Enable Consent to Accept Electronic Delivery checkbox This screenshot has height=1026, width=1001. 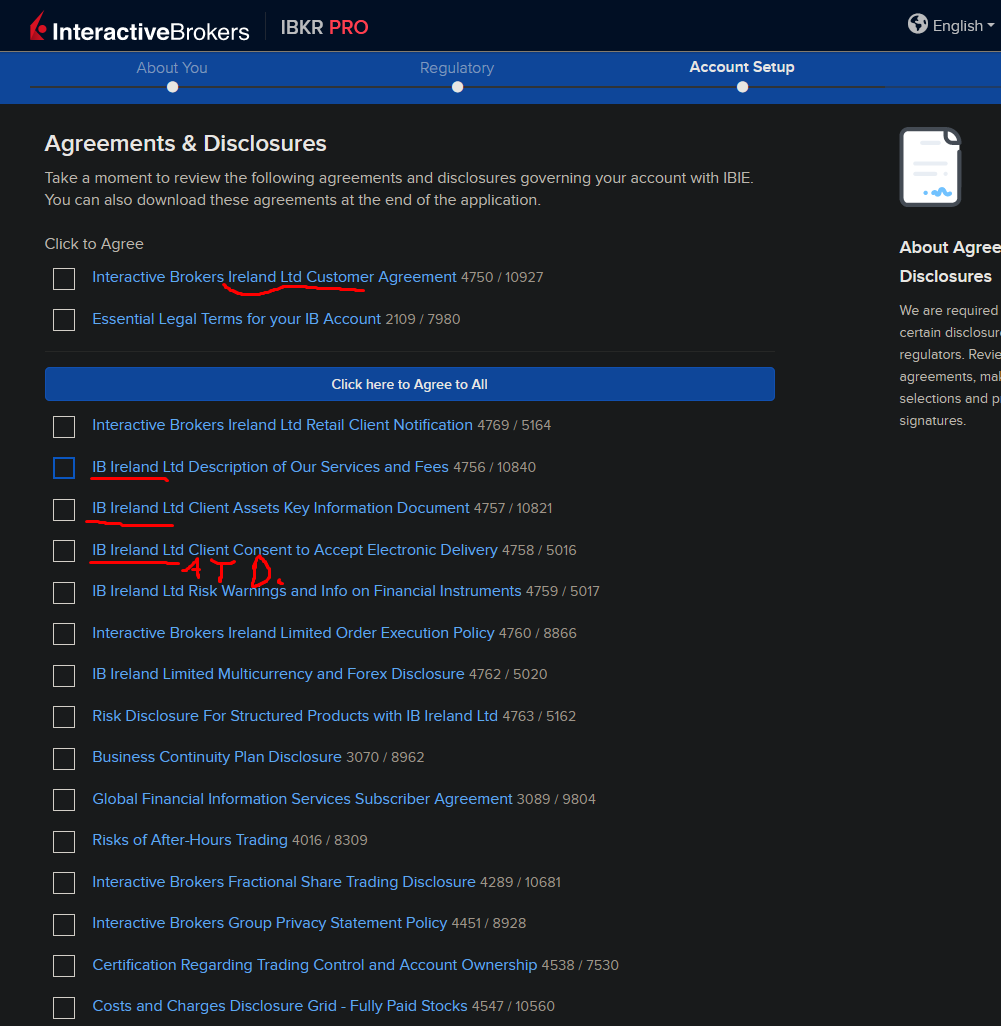coord(64,551)
